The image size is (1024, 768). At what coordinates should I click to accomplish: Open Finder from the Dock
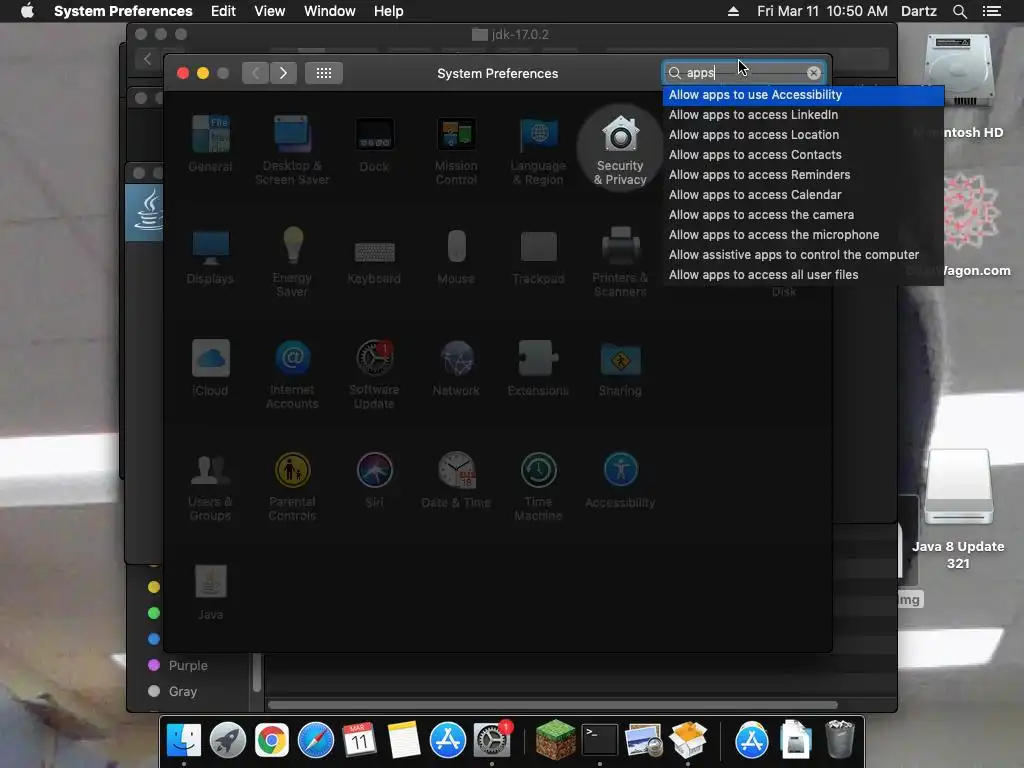184,739
